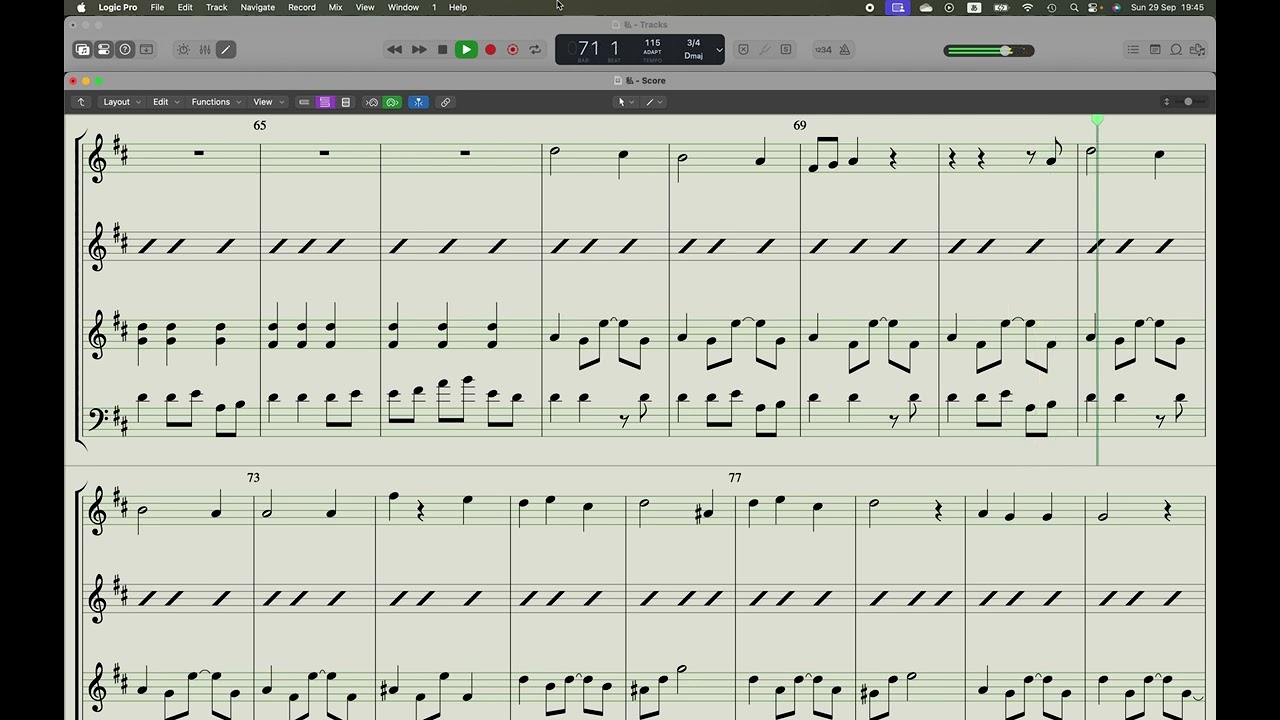
Task: Open the Track menu
Action: [217, 7]
